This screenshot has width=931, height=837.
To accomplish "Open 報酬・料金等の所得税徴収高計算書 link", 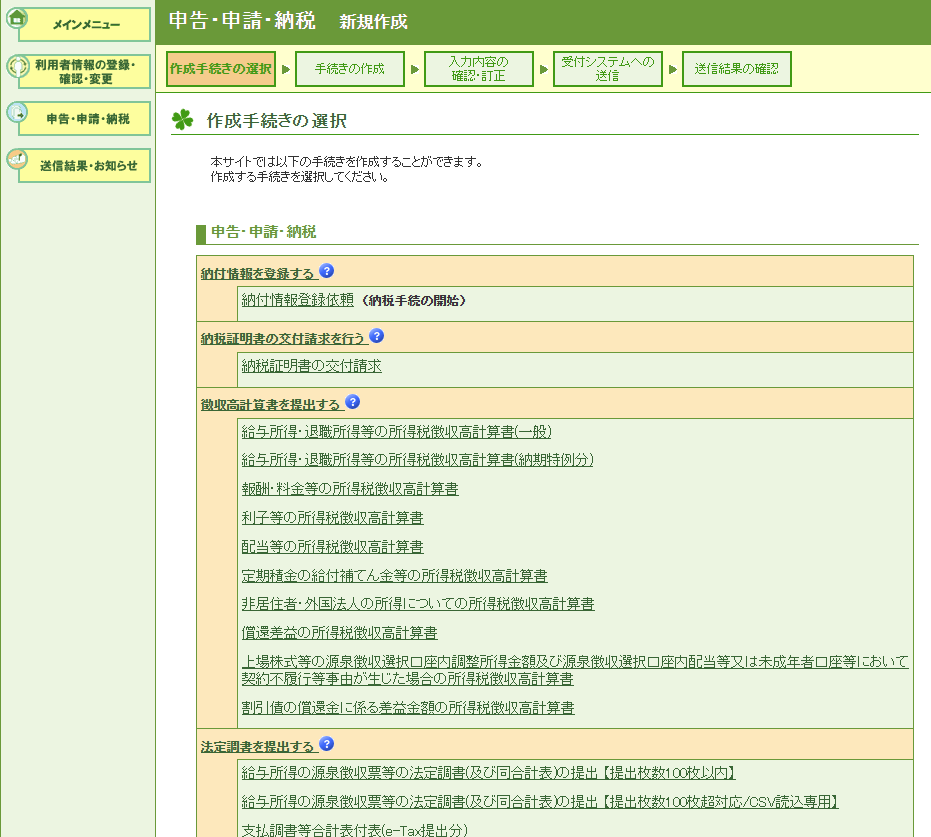I will pos(350,489).
